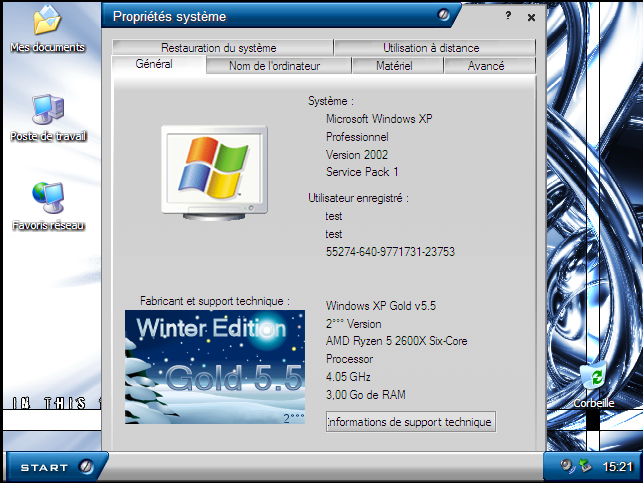The width and height of the screenshot is (643, 483).
Task: Go to the Avancé tab
Action: pyautogui.click(x=490, y=66)
